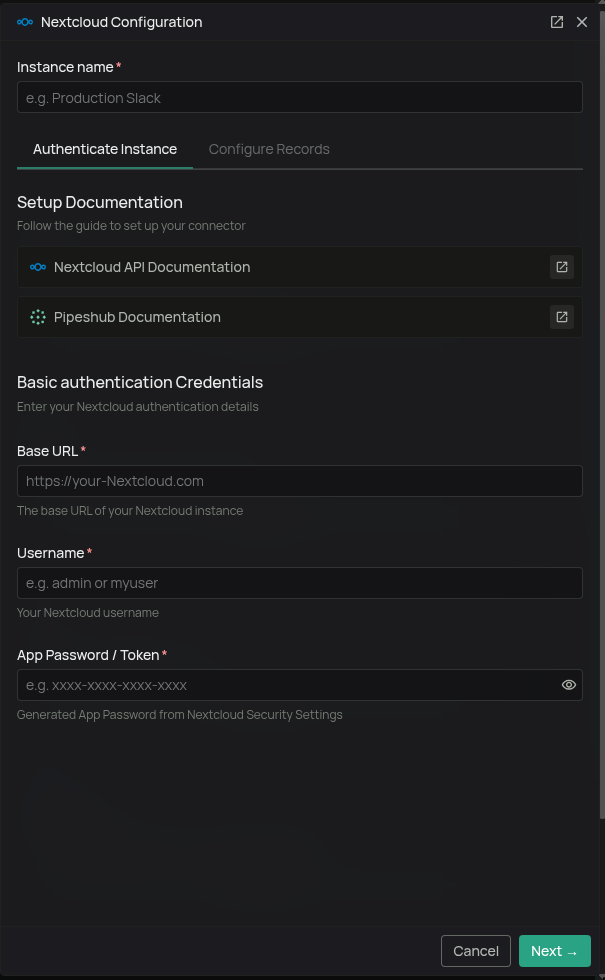
Task: Open Nextcloud API Documentation link
Action: tap(300, 267)
